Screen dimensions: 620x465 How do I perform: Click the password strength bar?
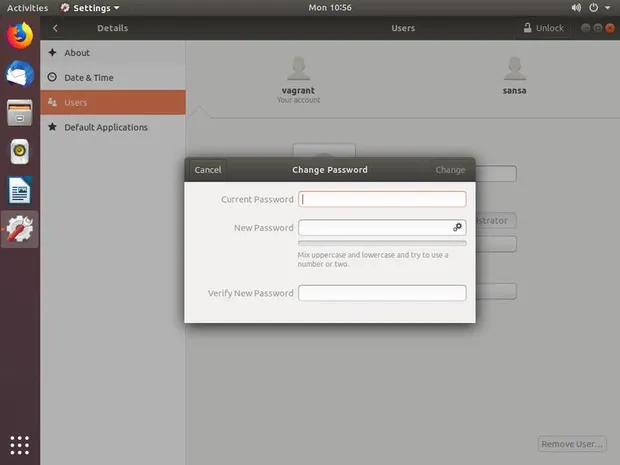pyautogui.click(x=382, y=243)
